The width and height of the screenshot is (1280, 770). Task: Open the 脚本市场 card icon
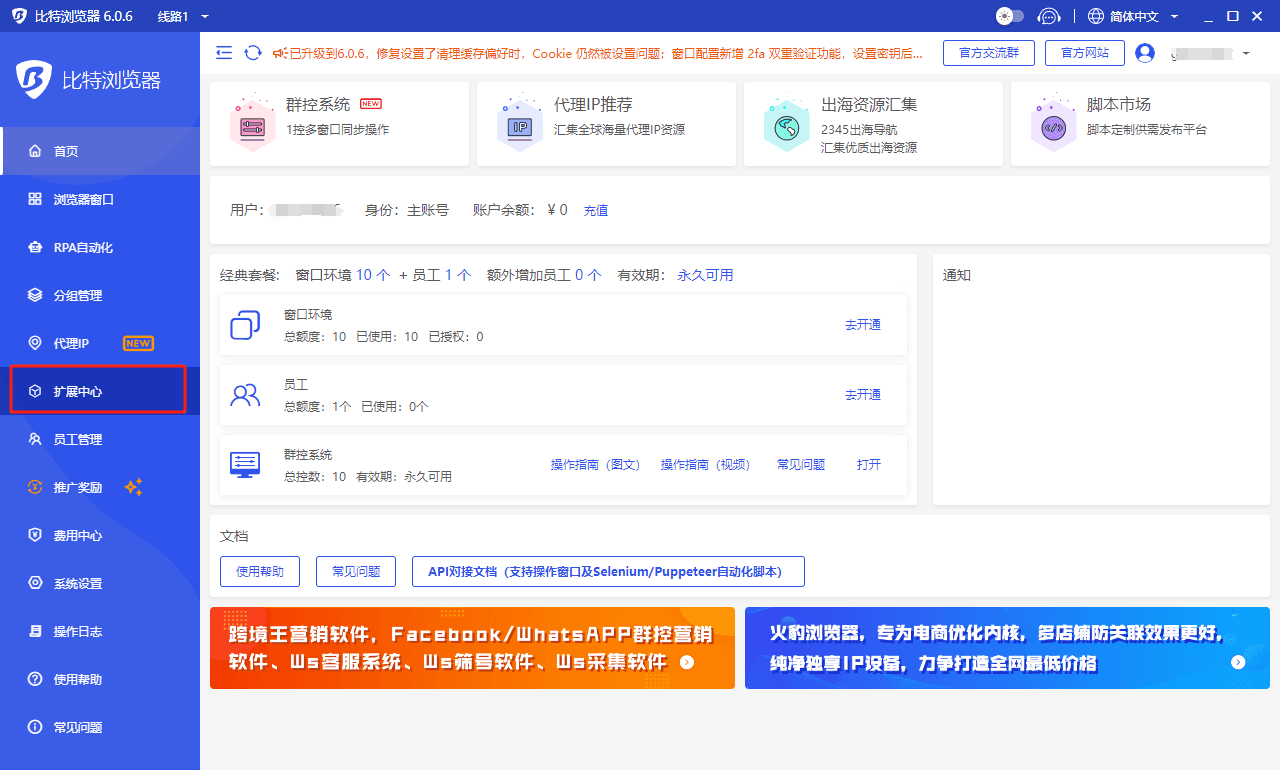point(1053,123)
